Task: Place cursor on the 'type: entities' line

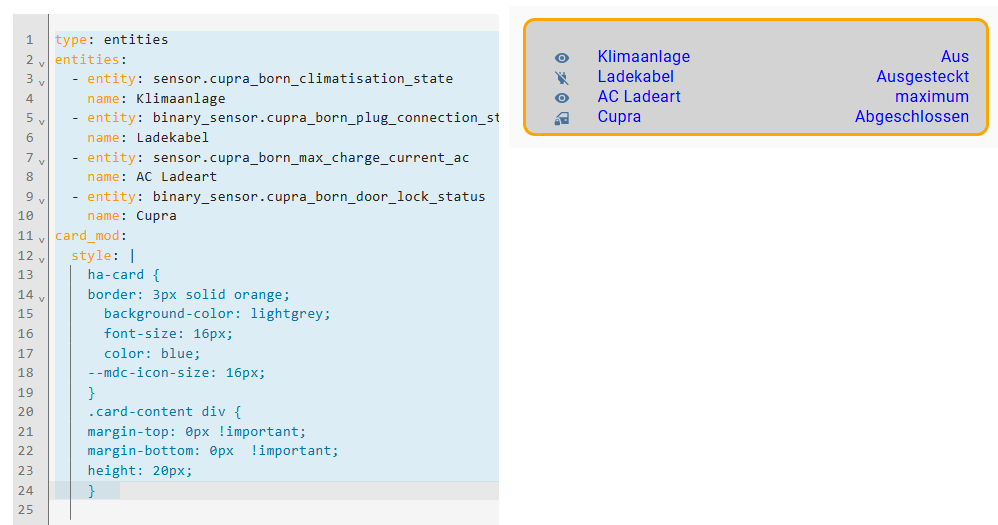Action: pos(111,40)
